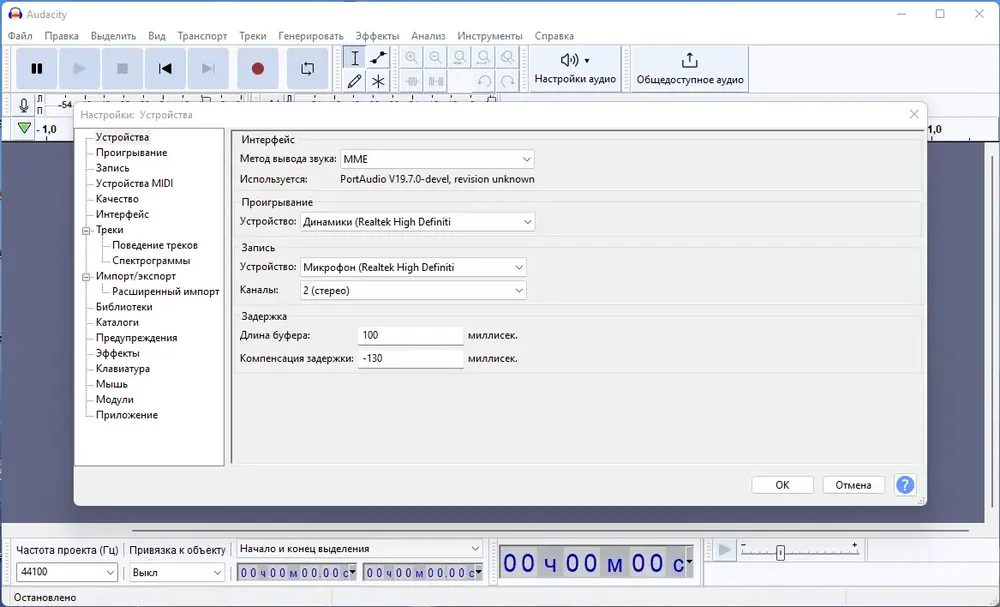Click the Redo arrow icon
This screenshot has height=607, width=1000.
click(507, 81)
